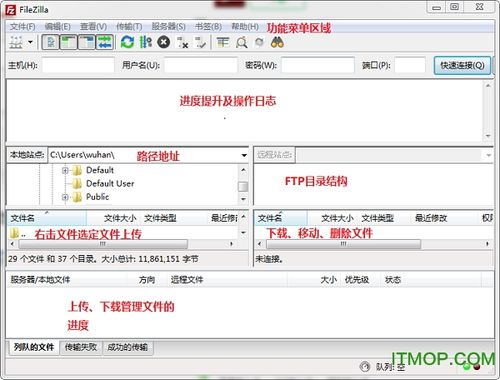Screen dimensions: 500x380
Task: Open parent folder ".." entry in local list
Action: pos(19,234)
